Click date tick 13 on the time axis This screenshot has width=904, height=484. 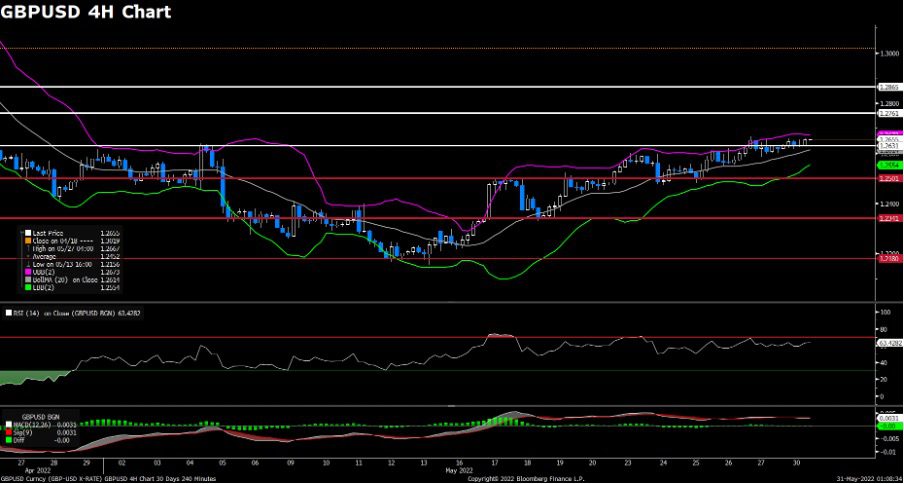click(425, 463)
